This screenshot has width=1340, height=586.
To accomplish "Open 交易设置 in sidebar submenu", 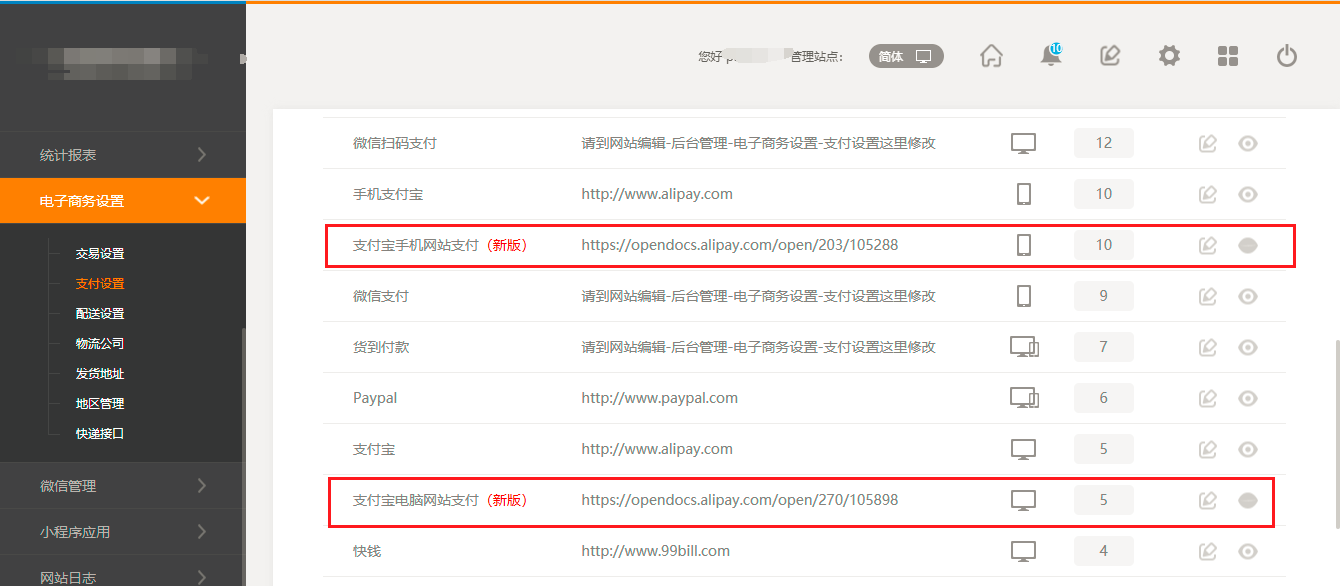I will pyautogui.click(x=100, y=254).
